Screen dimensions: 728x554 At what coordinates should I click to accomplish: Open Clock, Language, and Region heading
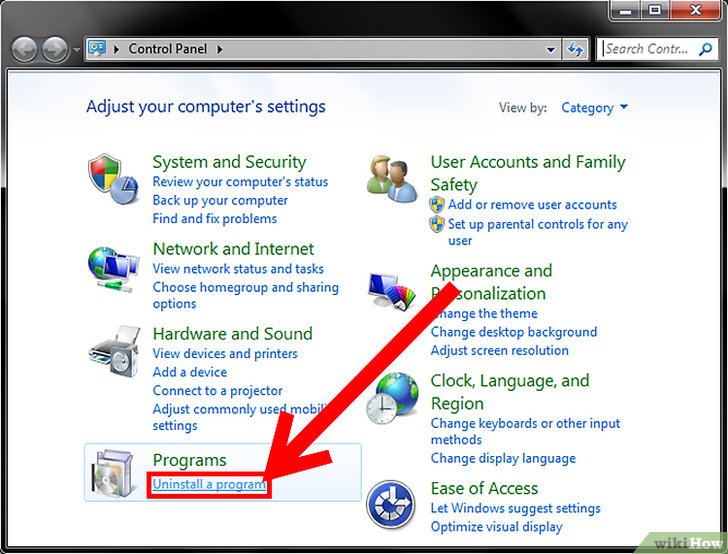tap(510, 392)
